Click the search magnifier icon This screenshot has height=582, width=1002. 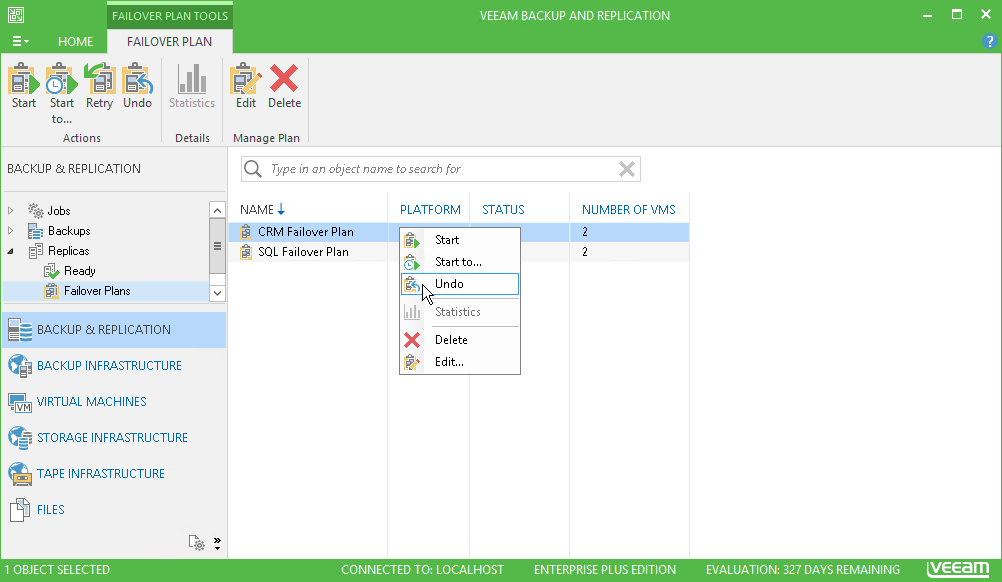pos(253,169)
